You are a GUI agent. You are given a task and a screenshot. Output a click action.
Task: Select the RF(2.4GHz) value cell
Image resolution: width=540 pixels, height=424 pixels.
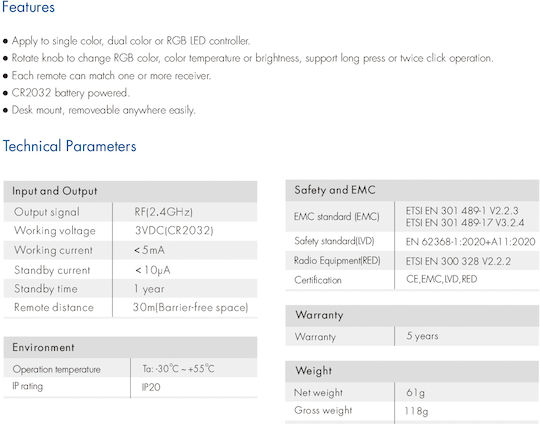[163, 212]
